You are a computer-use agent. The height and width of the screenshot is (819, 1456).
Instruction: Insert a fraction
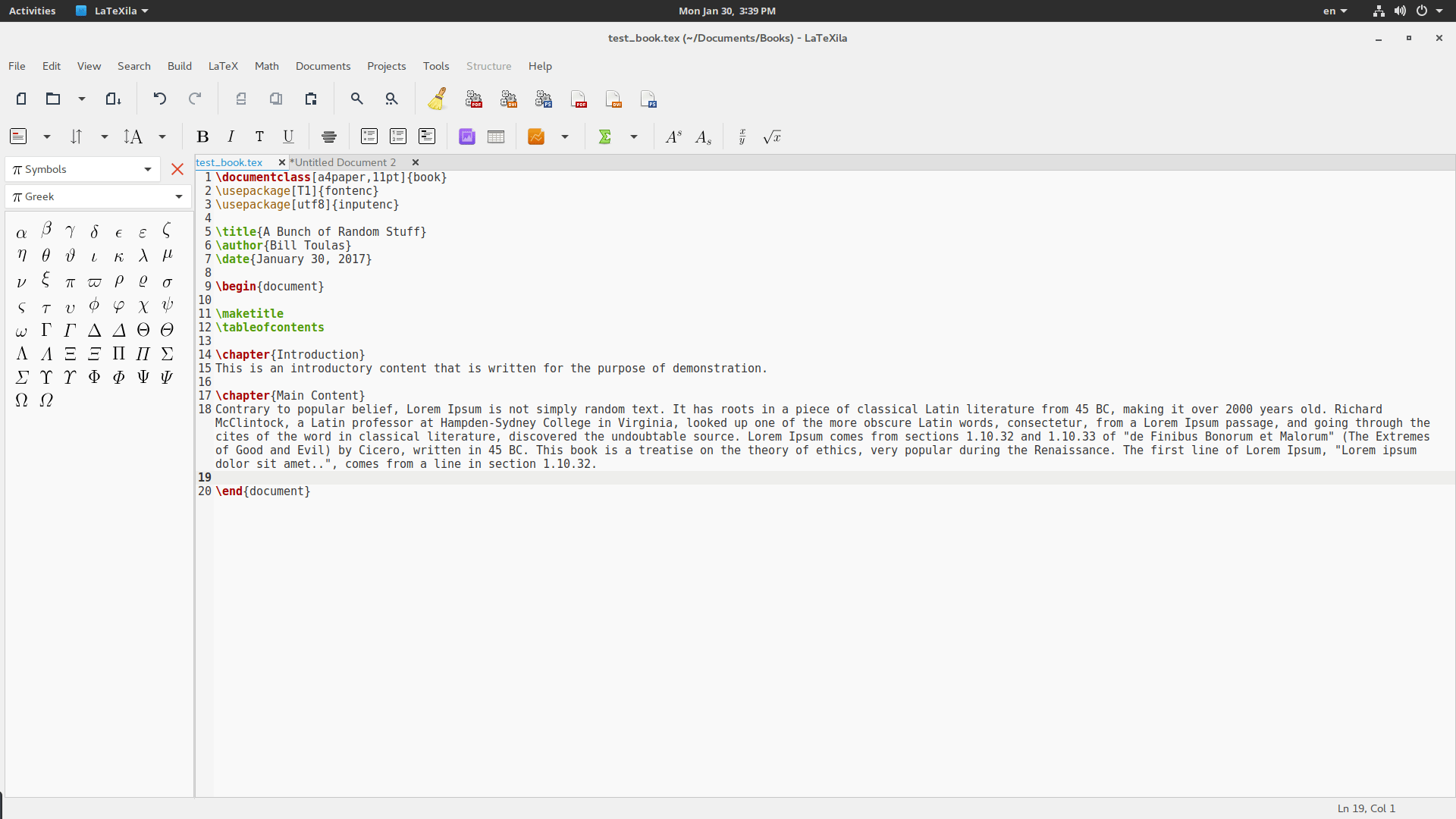(742, 136)
